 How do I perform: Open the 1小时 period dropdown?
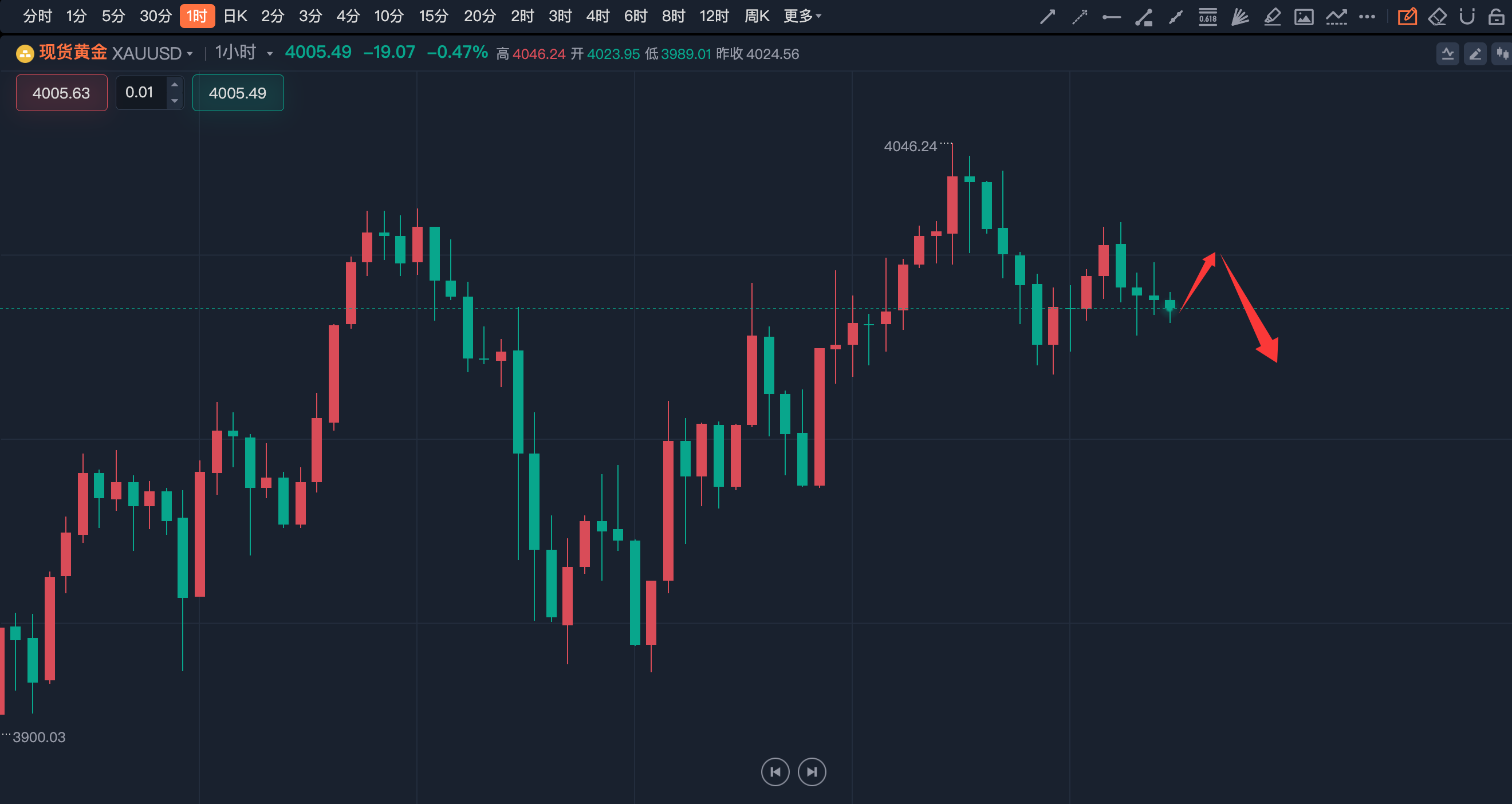pyautogui.click(x=269, y=54)
